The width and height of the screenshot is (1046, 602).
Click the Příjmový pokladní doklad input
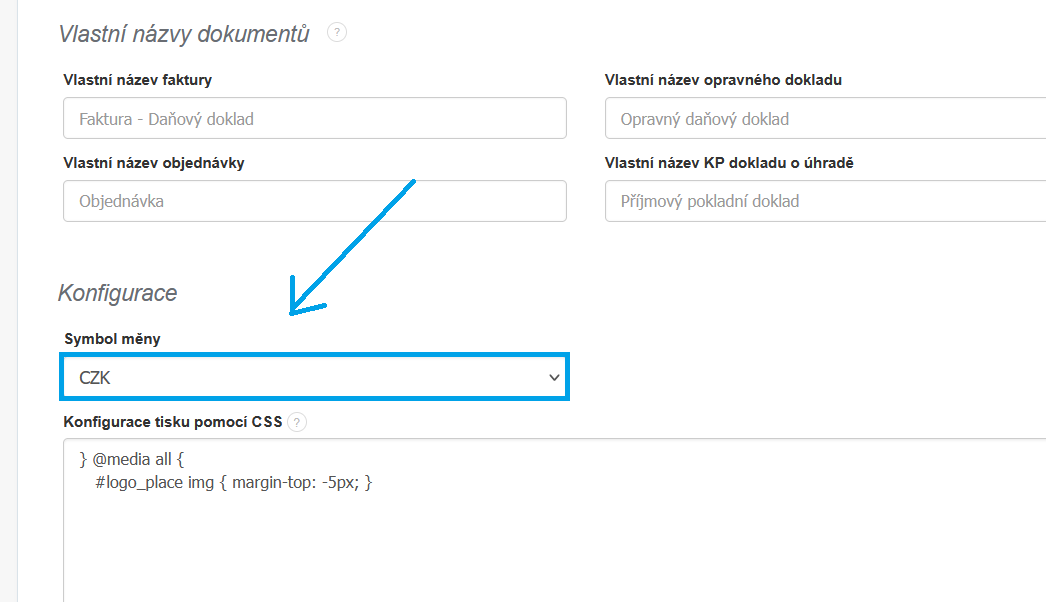[825, 201]
